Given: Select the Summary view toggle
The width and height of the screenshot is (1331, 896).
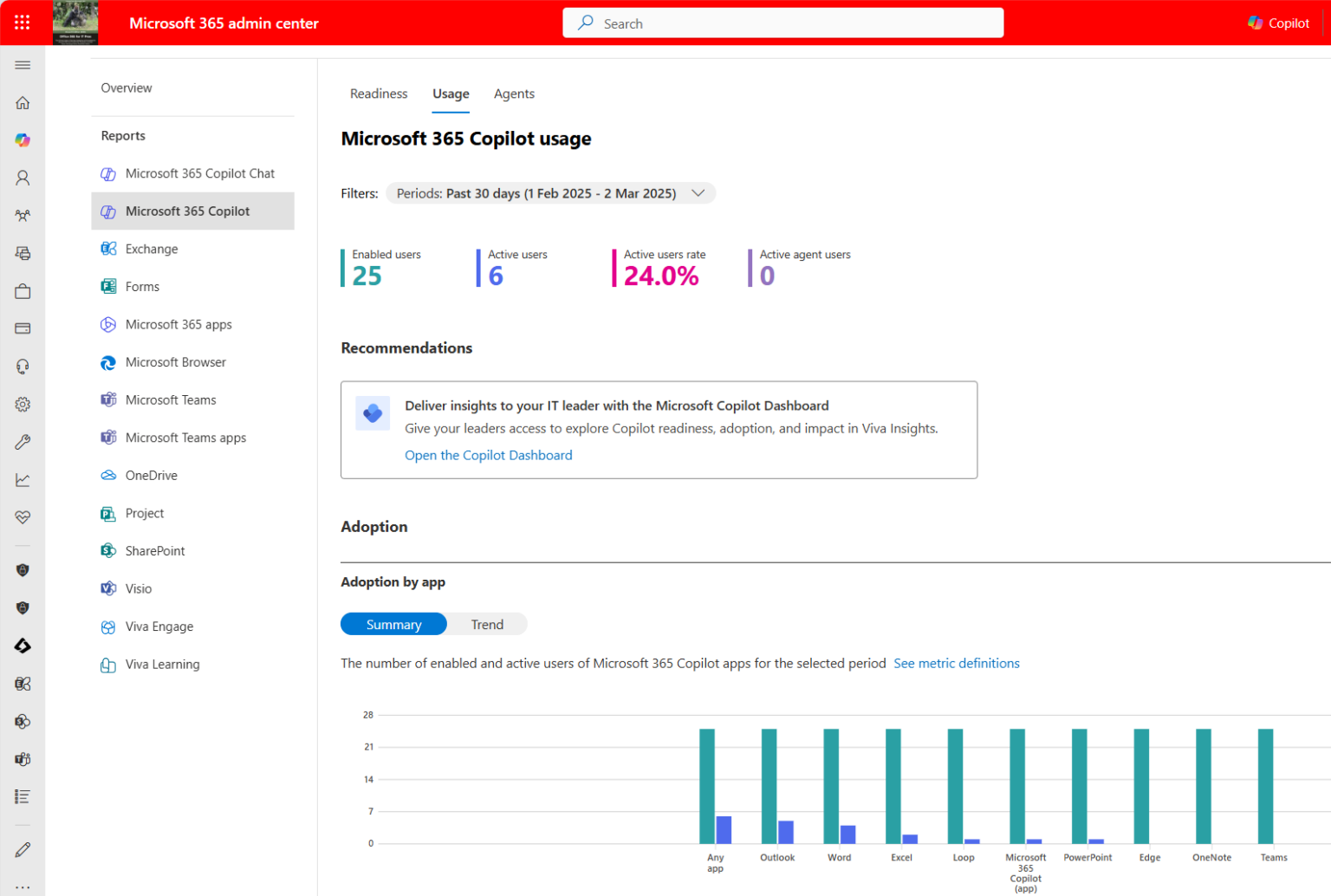Looking at the screenshot, I should click(x=393, y=625).
